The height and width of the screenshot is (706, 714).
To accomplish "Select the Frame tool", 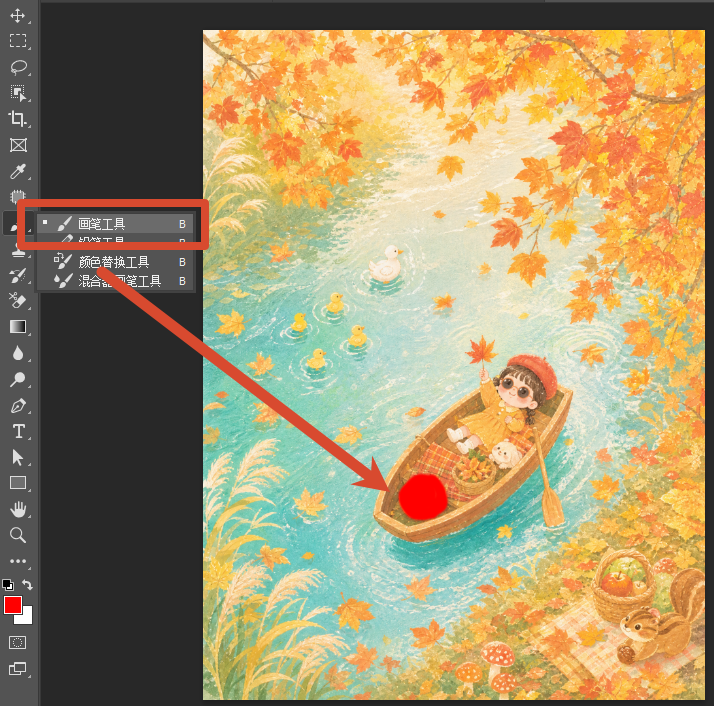I will point(18,145).
